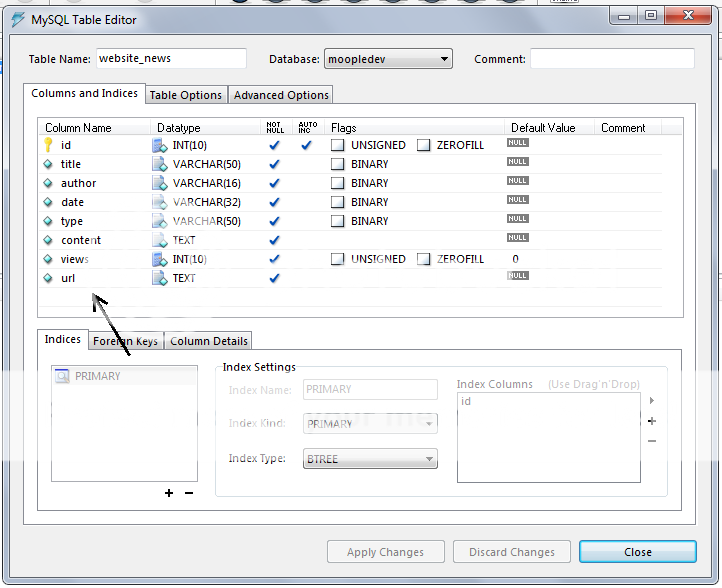Enable the UNSIGNED flag for id column
Viewport: 722px width, 588px height.
338,145
